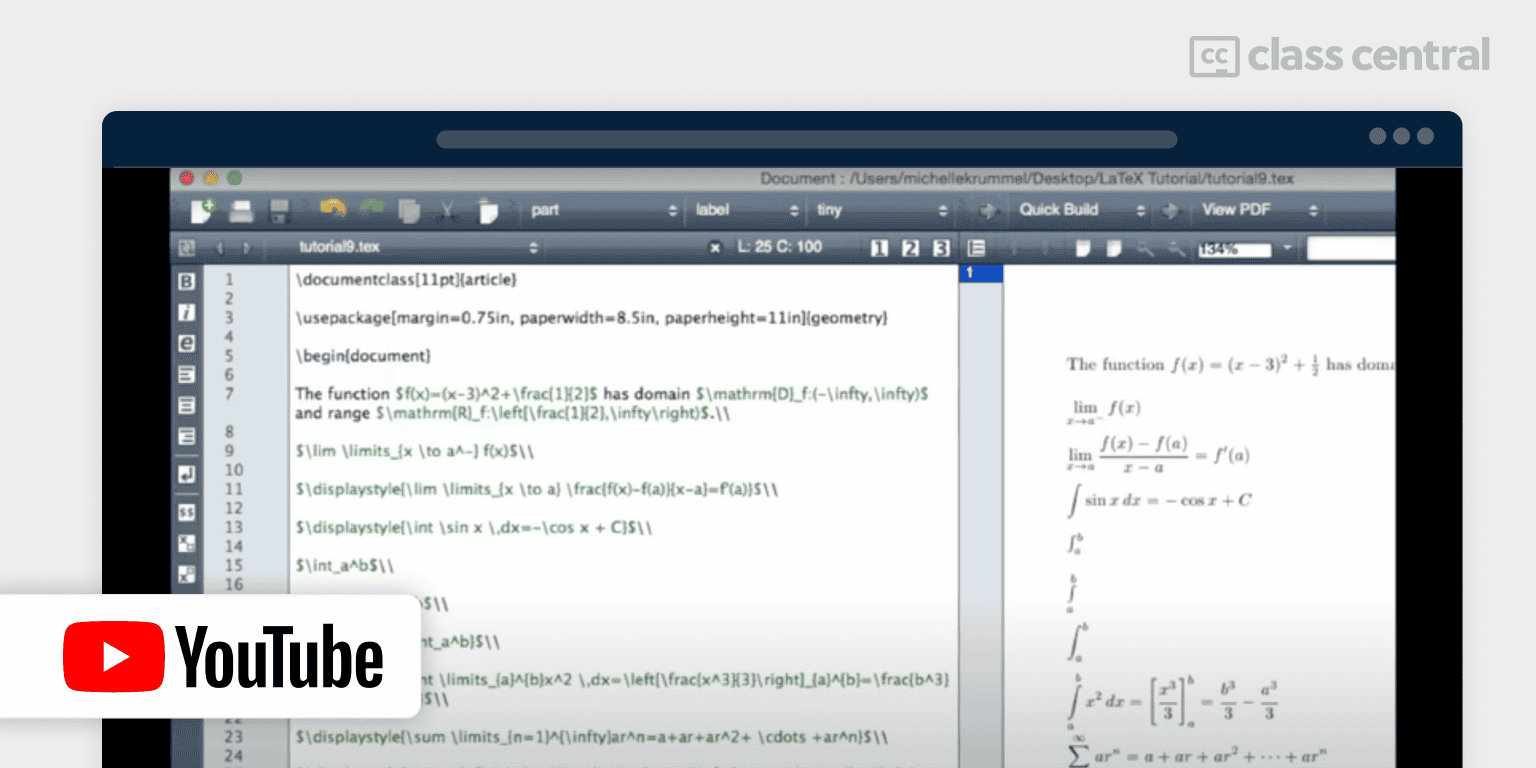This screenshot has height=768, width=1536.
Task: Insert center-align environment icon
Action: [186, 406]
